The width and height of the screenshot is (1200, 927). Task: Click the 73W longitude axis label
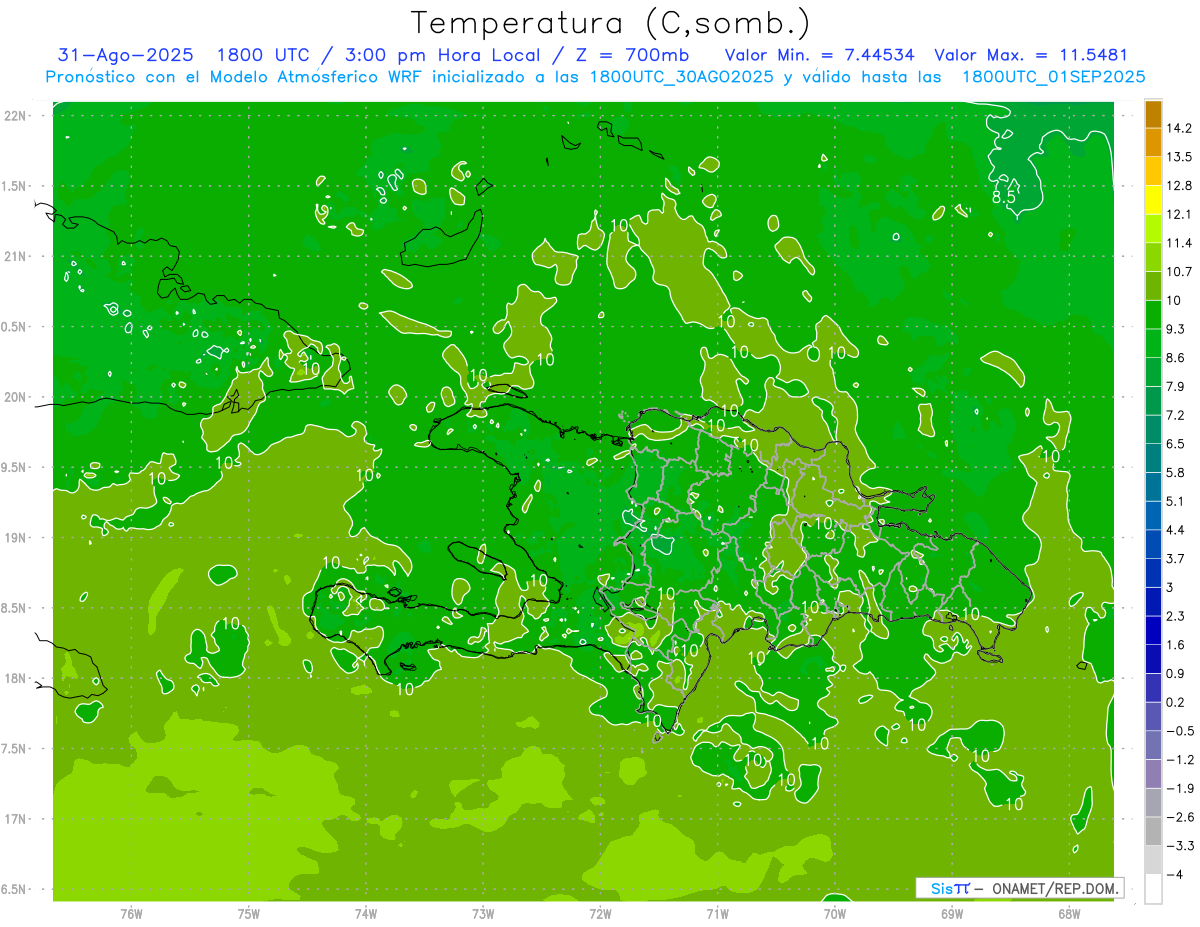tap(483, 912)
